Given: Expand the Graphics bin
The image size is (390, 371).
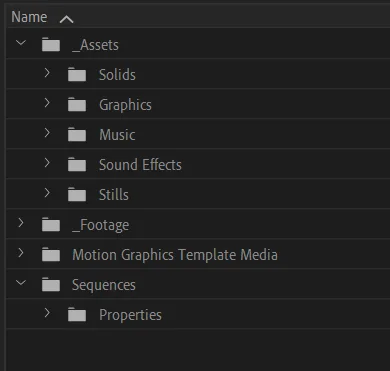Looking at the screenshot, I should point(47,103).
